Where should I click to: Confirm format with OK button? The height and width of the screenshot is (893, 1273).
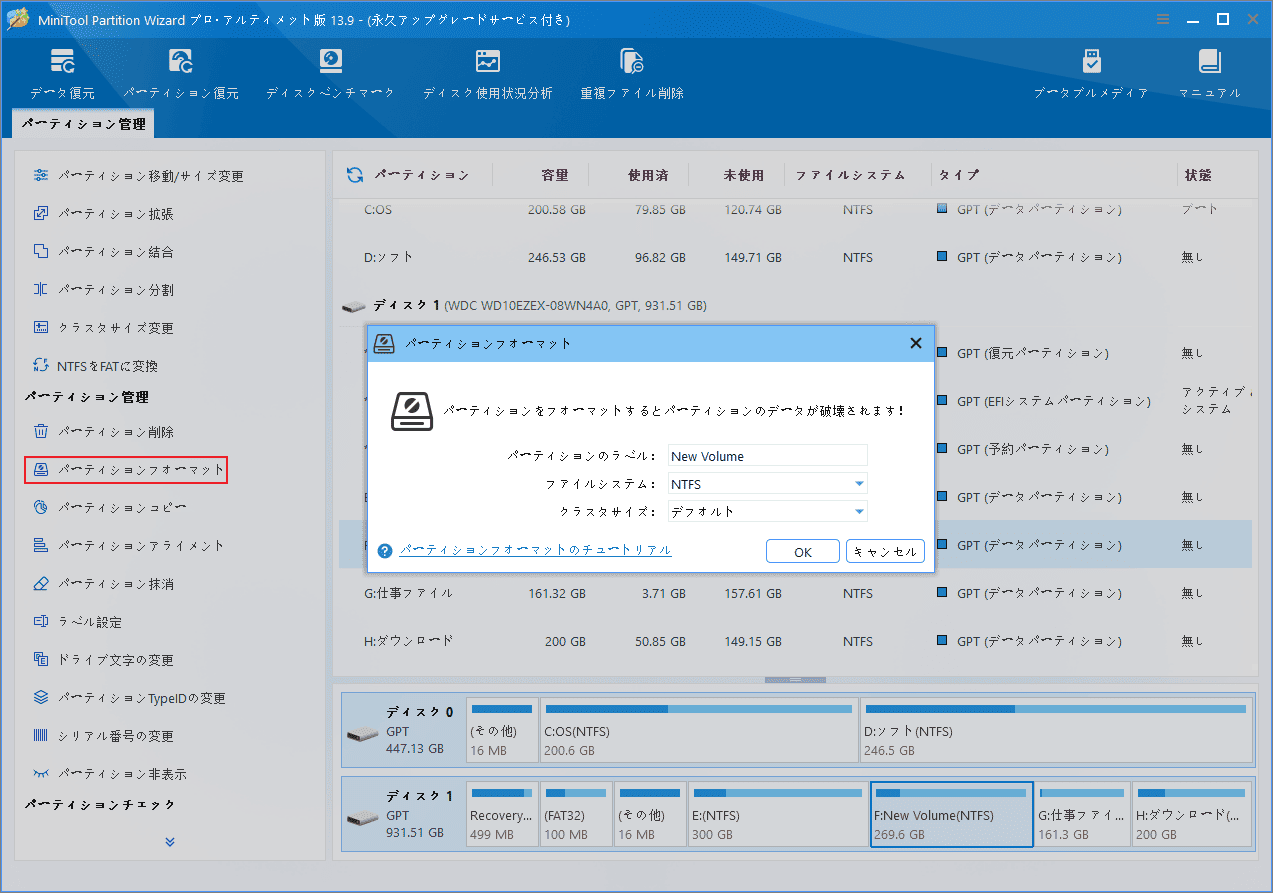[x=803, y=552]
